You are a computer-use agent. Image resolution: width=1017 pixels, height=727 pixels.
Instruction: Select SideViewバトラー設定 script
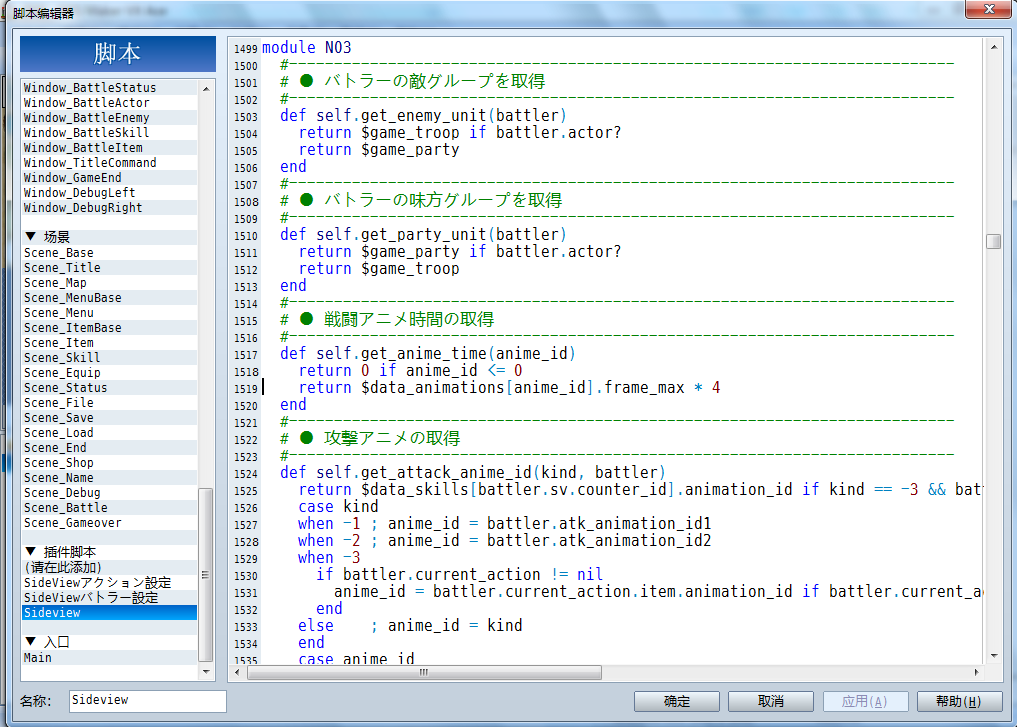click(x=110, y=597)
